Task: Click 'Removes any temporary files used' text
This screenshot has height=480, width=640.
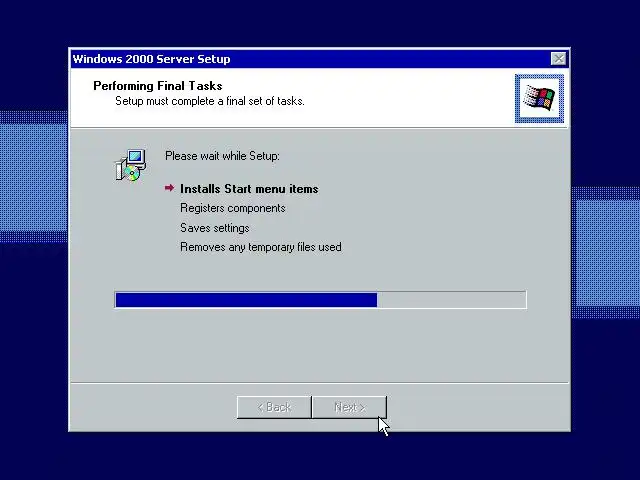Action: 261,247
